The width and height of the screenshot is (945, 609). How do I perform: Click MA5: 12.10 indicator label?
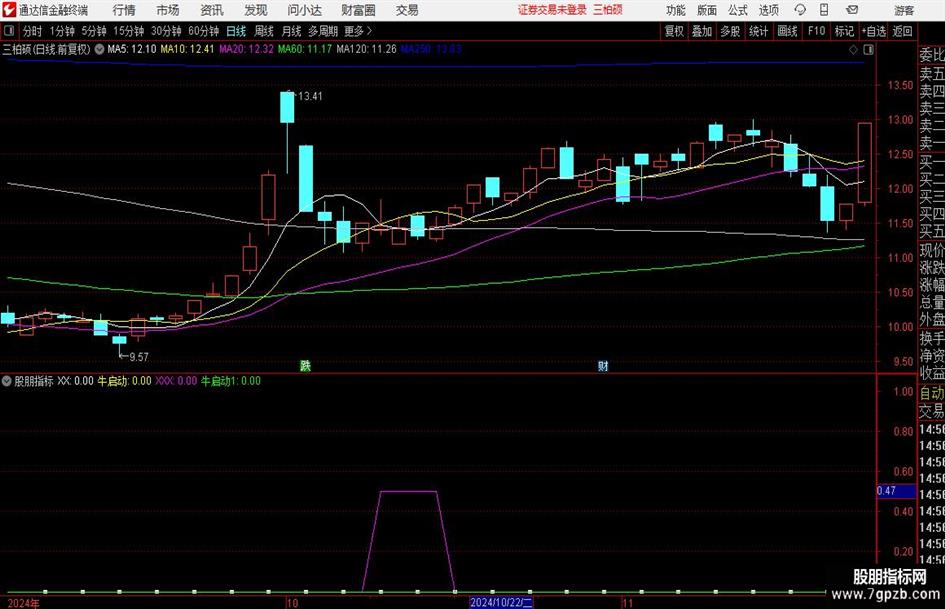pyautogui.click(x=132, y=49)
